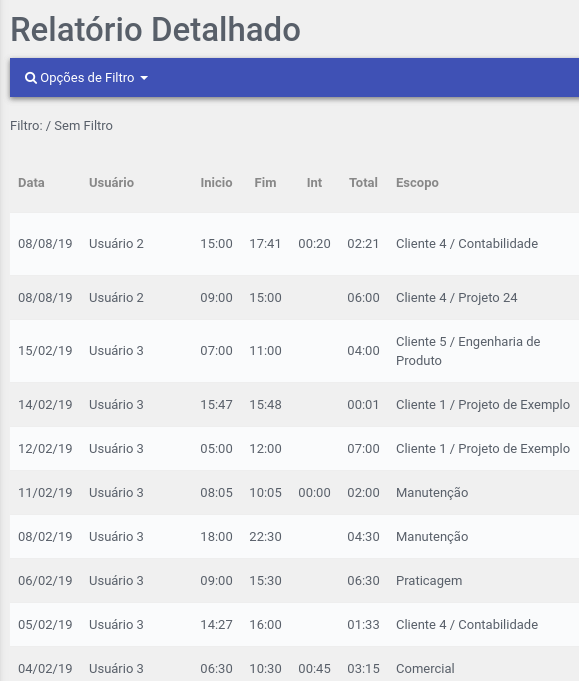Screen dimensions: 579x681
Task: Click the Fim column header
Action: coord(265,182)
